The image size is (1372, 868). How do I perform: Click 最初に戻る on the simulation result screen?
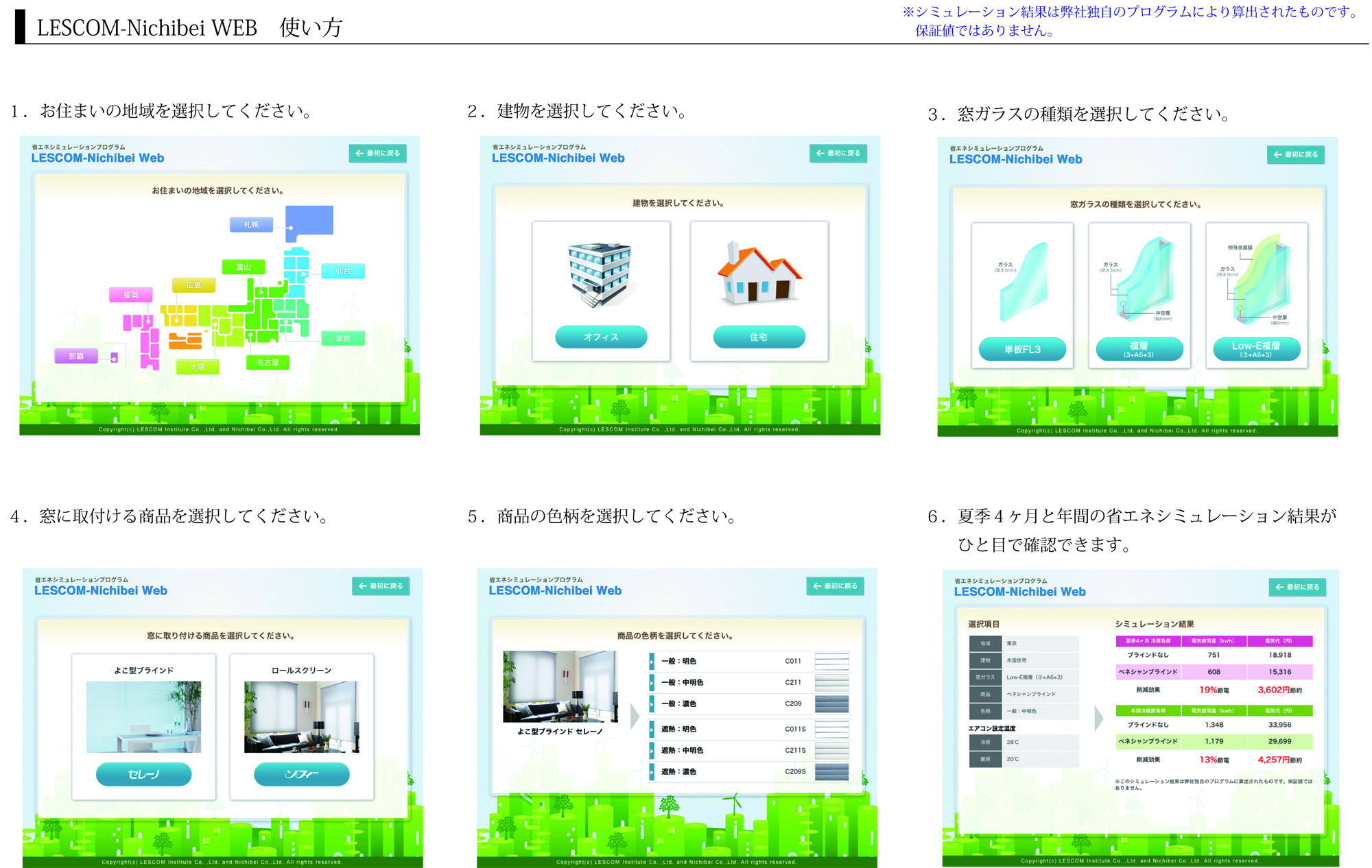(x=1298, y=588)
